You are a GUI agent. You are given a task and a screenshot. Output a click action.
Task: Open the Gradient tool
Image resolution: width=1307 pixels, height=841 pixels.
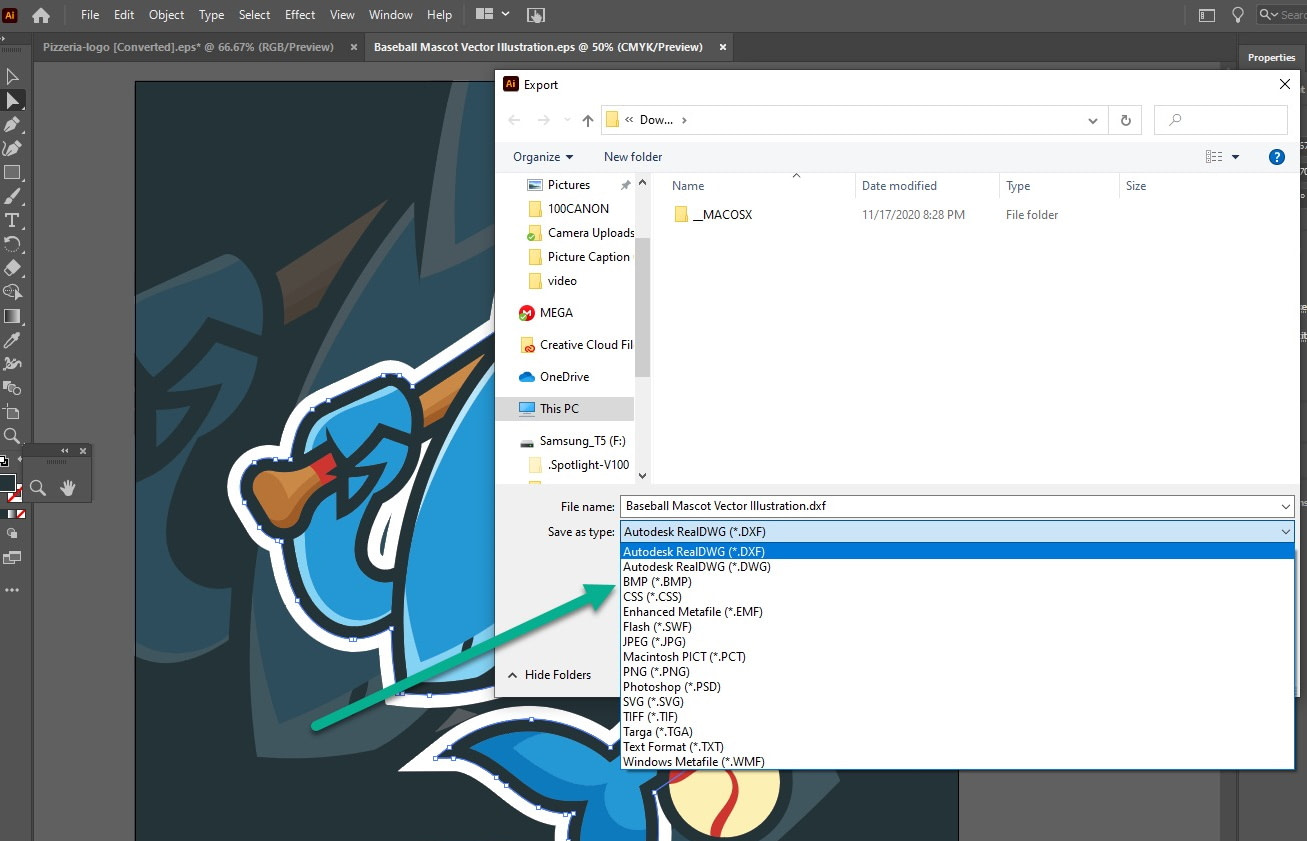click(13, 317)
